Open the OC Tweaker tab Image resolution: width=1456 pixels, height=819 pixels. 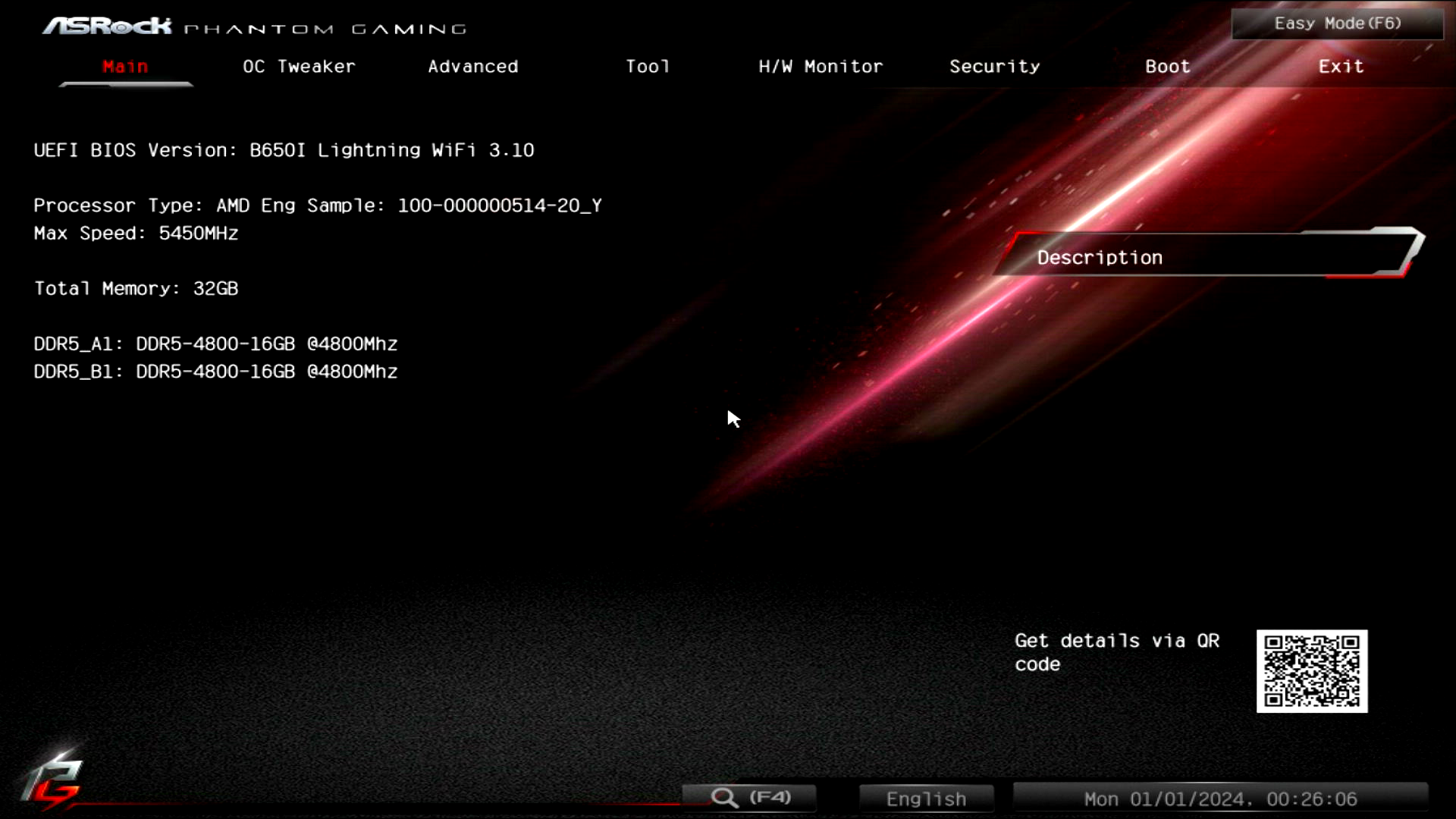pos(299,67)
